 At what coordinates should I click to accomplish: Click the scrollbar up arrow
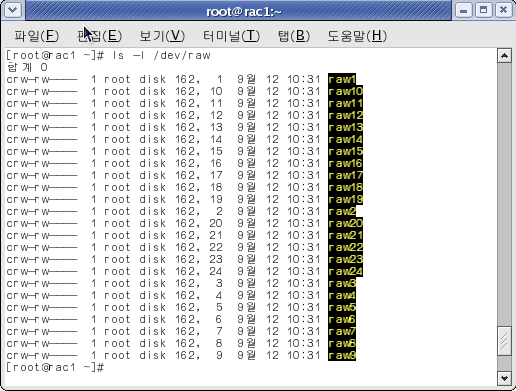click(504, 56)
